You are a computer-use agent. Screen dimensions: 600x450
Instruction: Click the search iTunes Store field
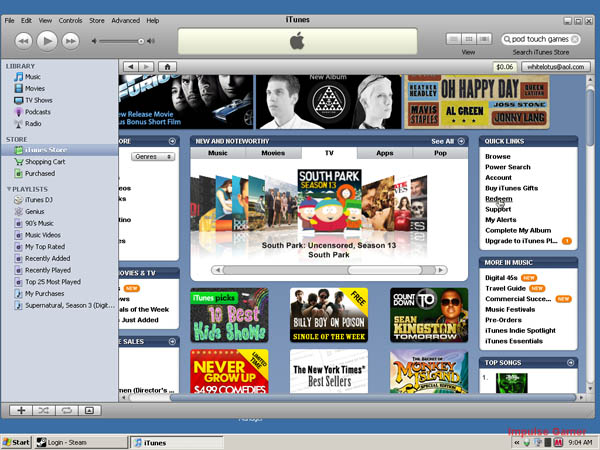[x=540, y=39]
